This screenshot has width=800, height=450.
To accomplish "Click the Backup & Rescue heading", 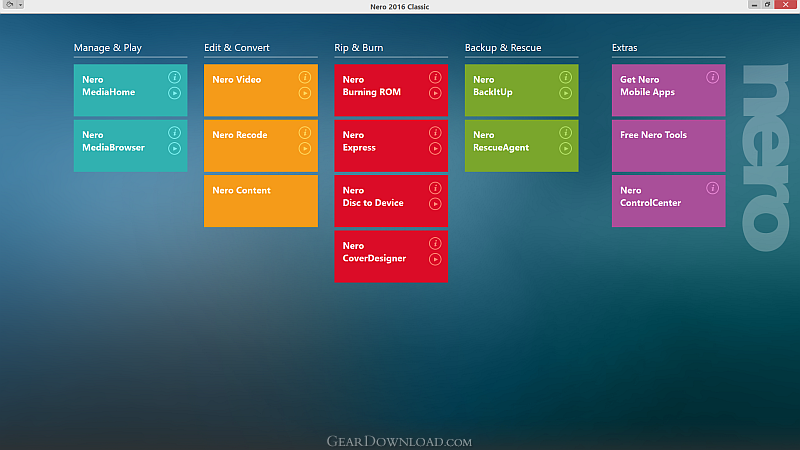I will pos(503,47).
